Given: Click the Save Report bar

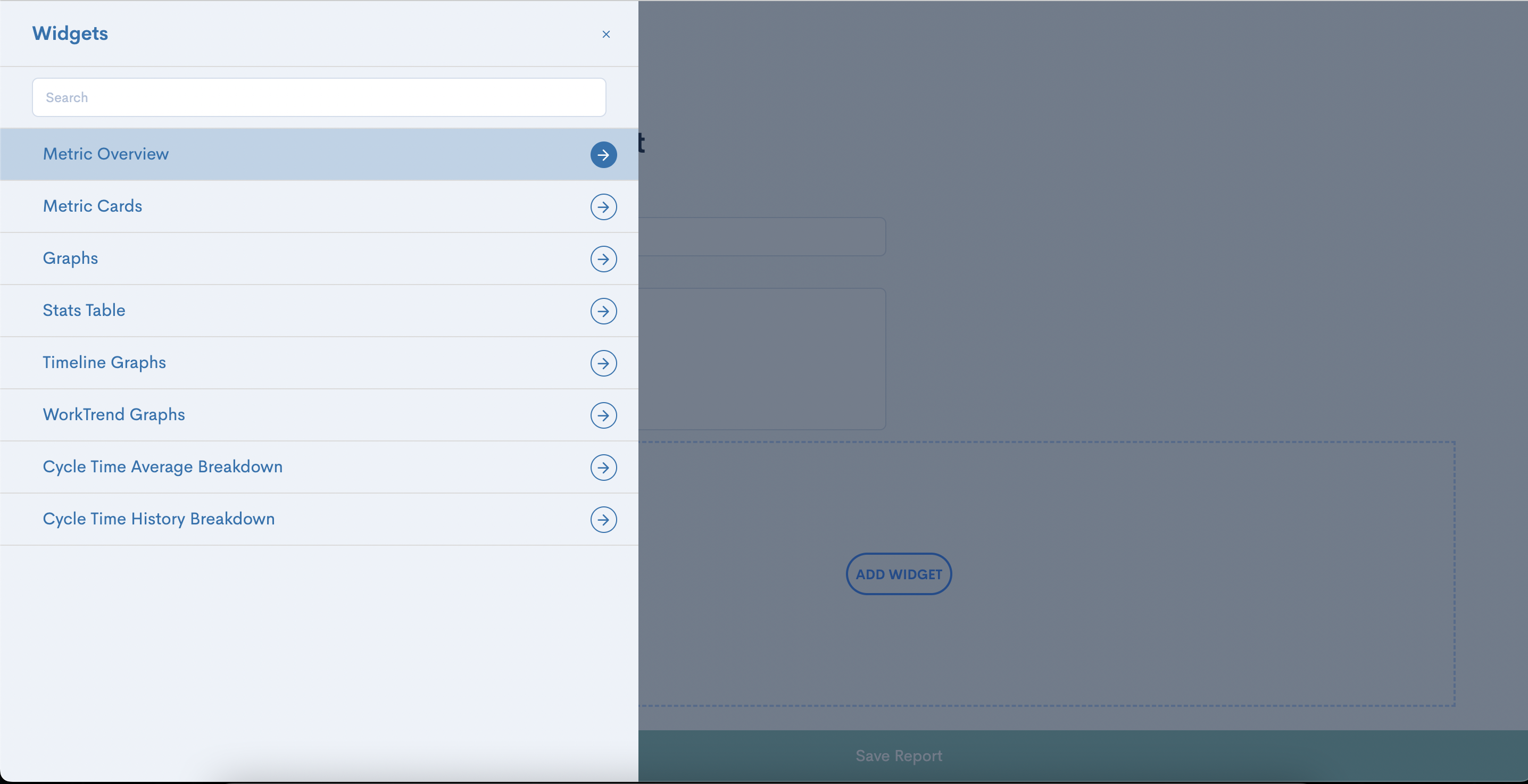Looking at the screenshot, I should click(898, 755).
